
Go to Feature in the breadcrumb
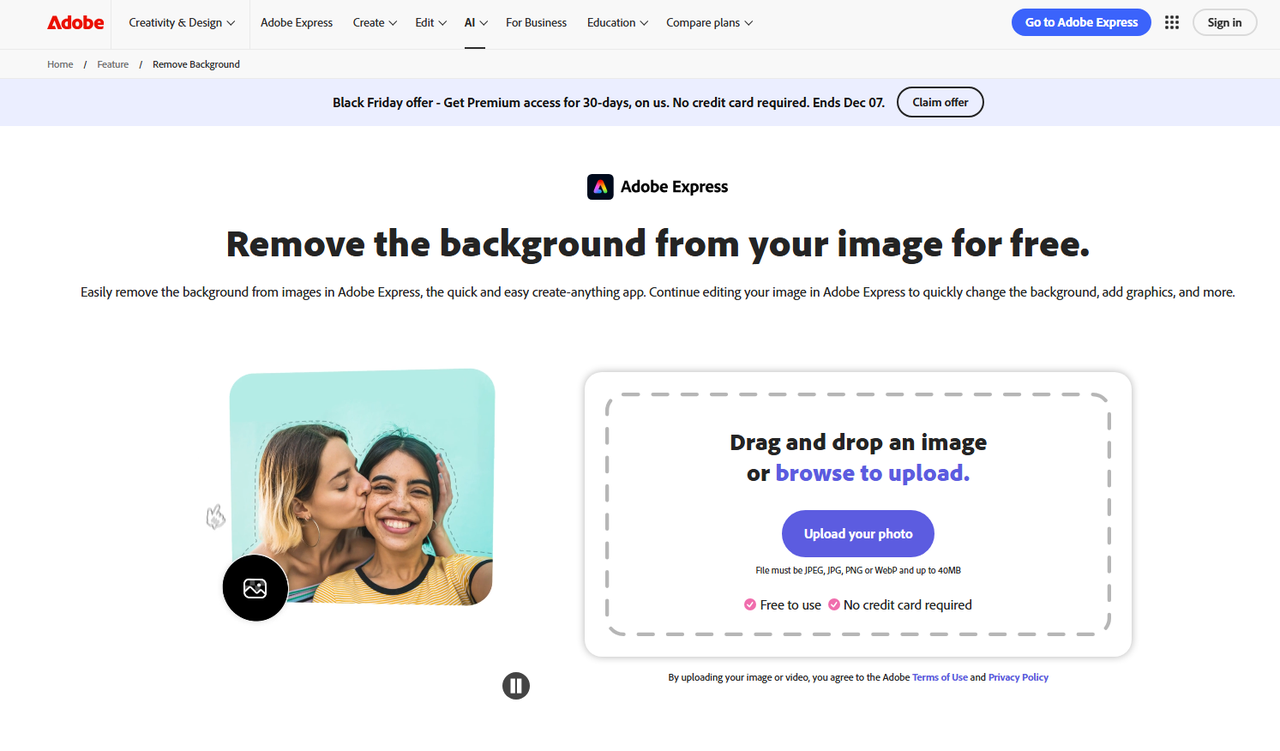point(113,64)
